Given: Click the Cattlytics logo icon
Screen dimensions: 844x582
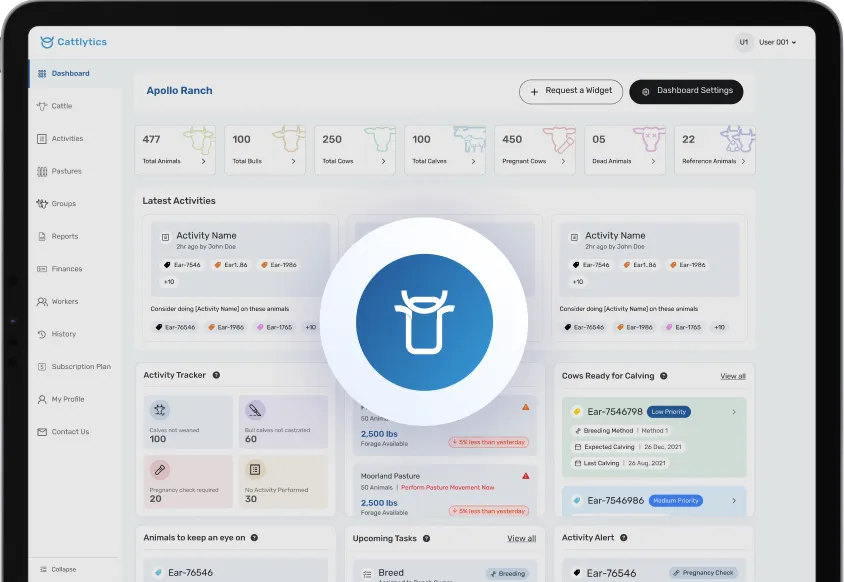Looking at the screenshot, I should [x=47, y=42].
